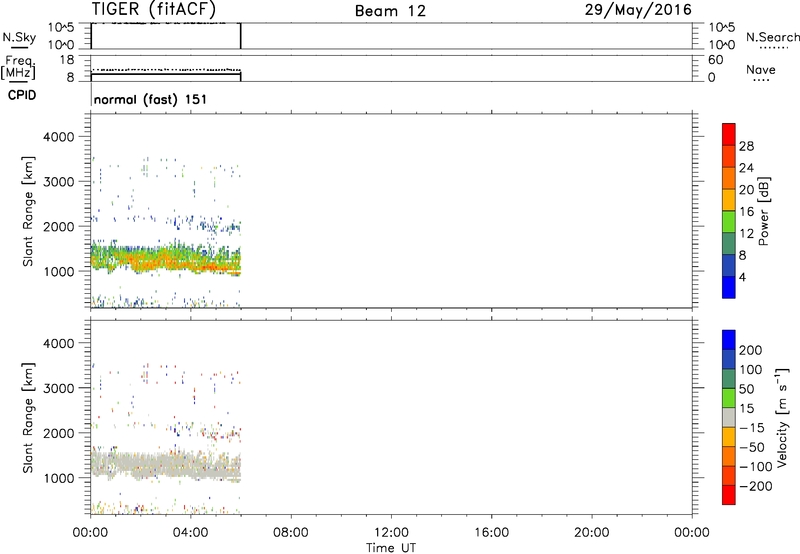800x554 pixels.
Task: Click the power panel Slant Range axis title
Action: point(28,211)
